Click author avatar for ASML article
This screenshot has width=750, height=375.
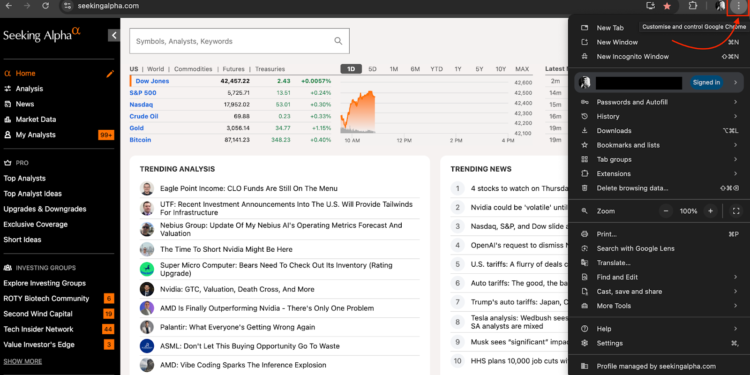click(x=147, y=346)
